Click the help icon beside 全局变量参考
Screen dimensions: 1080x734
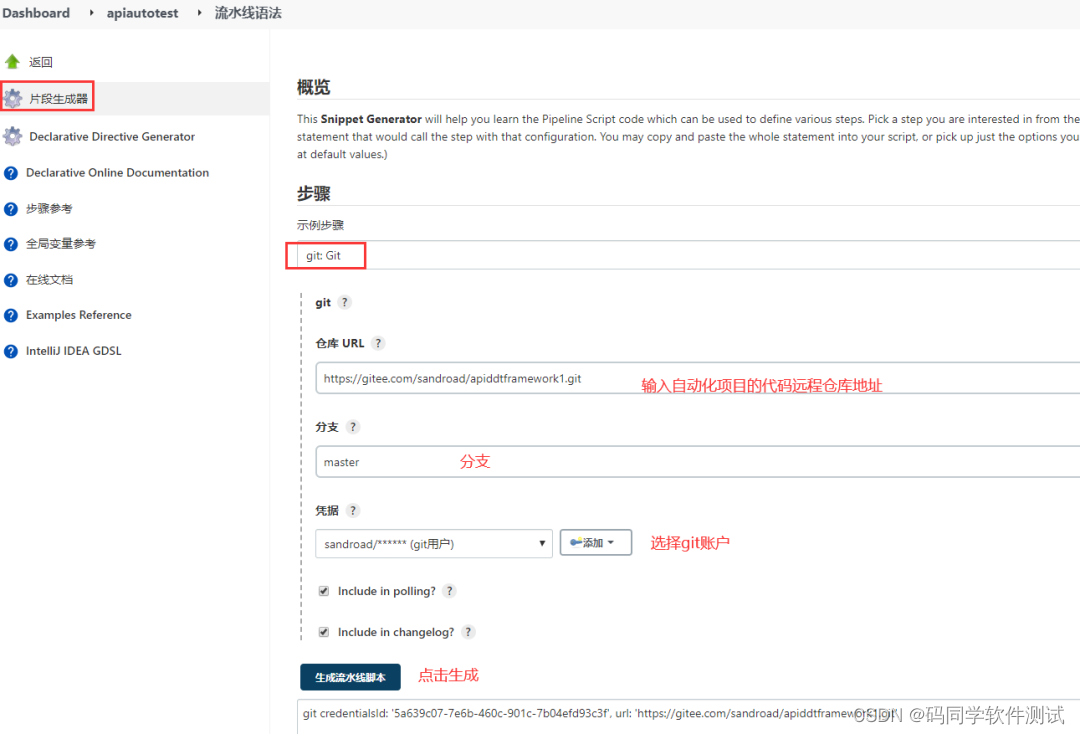point(11,244)
